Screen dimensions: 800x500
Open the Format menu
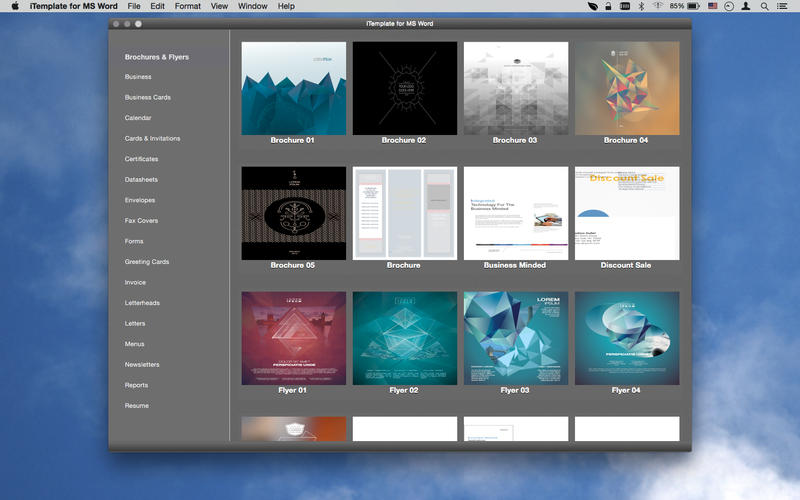188,6
